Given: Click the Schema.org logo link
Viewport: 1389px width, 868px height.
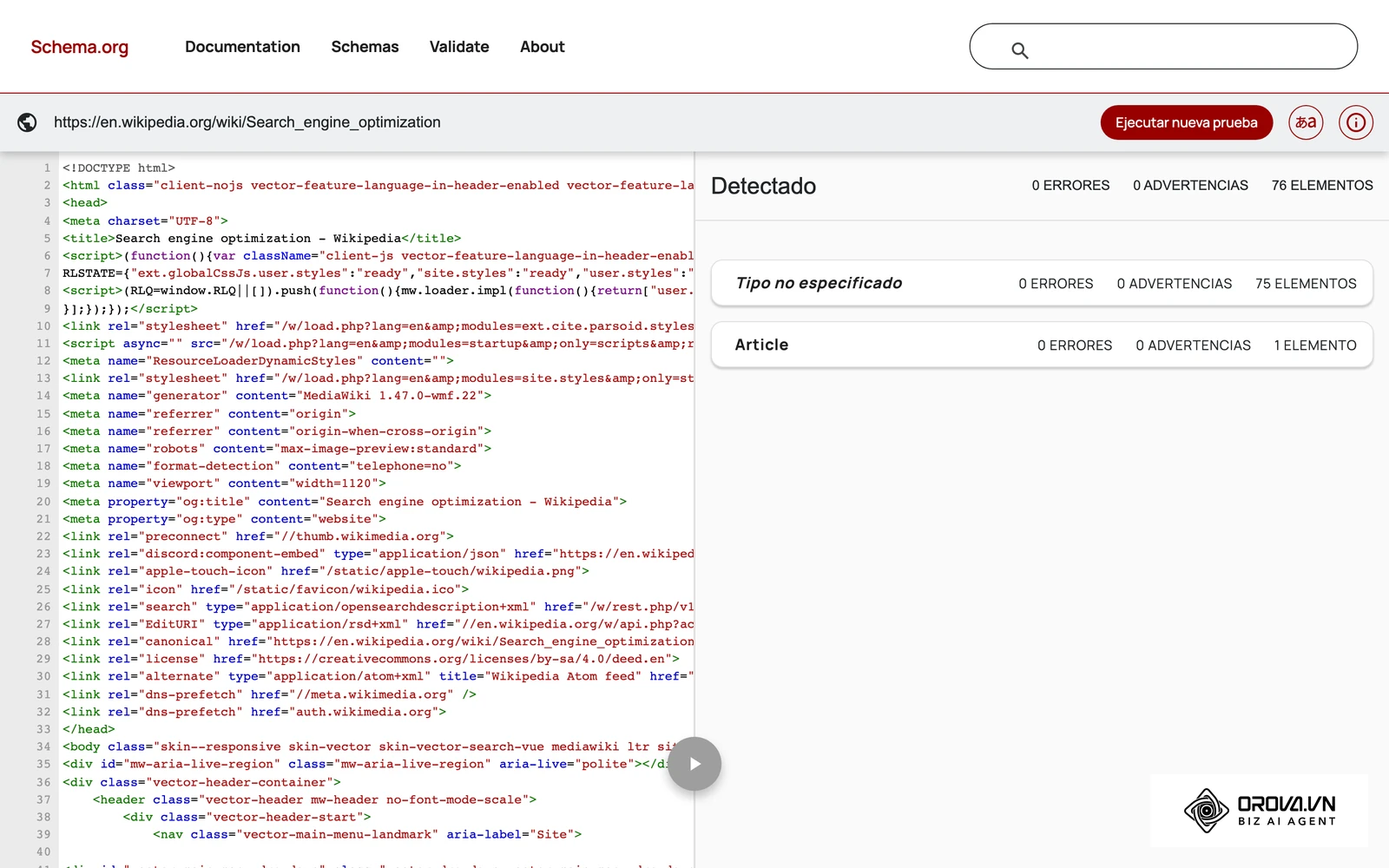Looking at the screenshot, I should point(79,47).
